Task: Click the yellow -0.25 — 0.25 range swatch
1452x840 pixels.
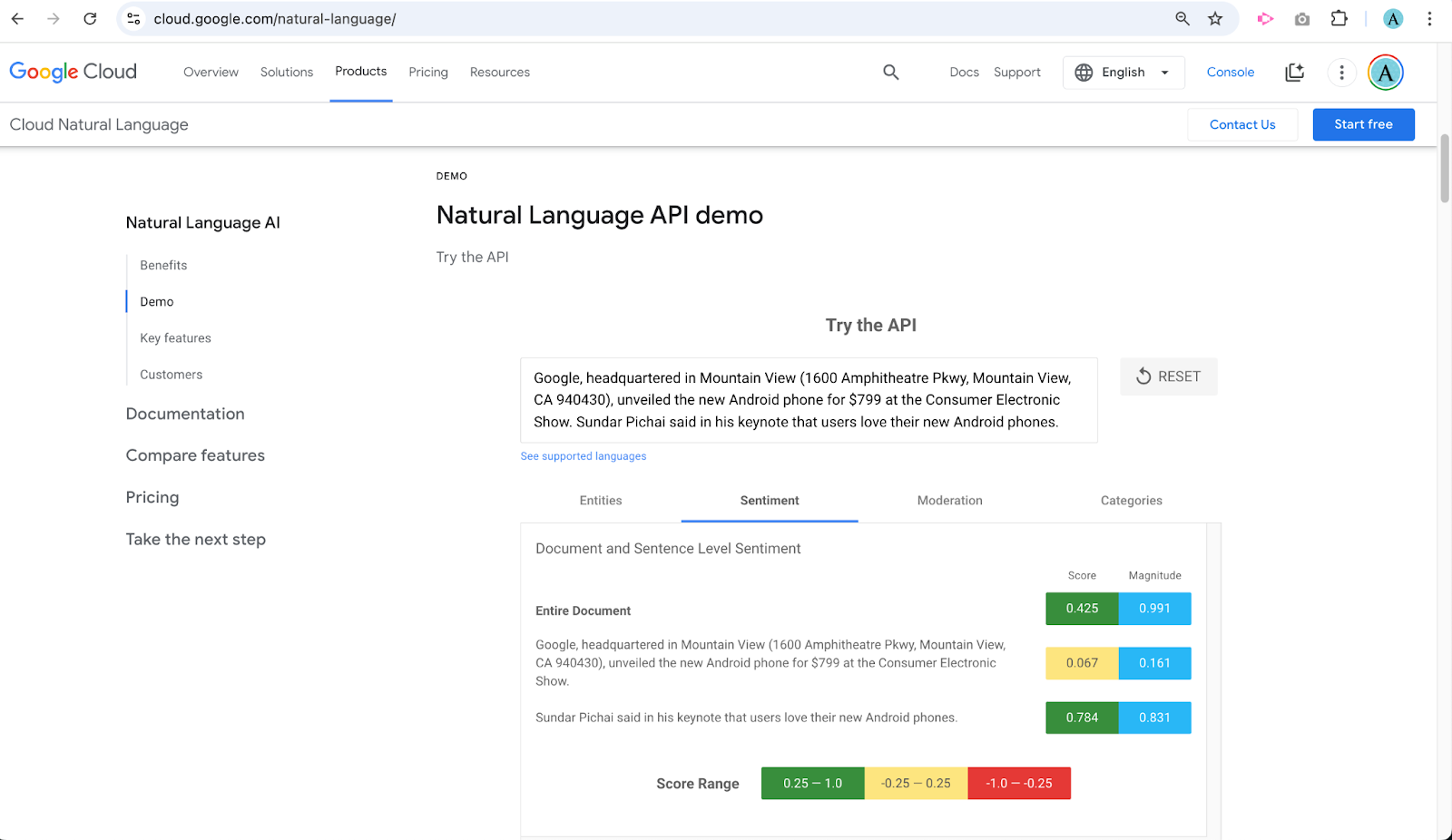Action: pos(917,784)
